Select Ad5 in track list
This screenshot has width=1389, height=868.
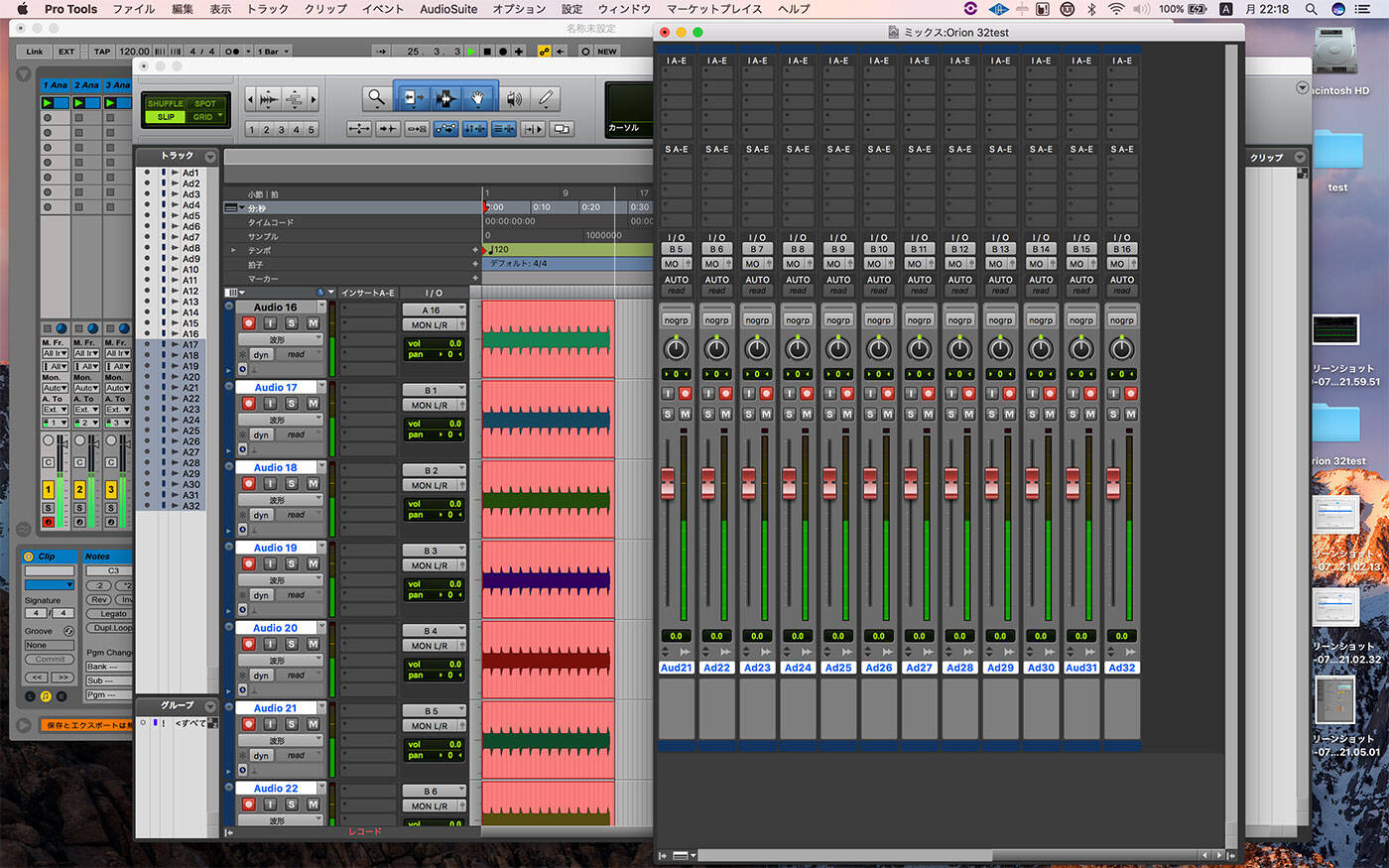[x=190, y=215]
